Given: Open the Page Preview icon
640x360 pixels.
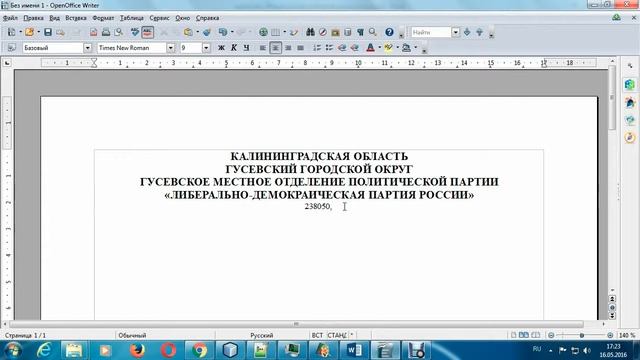Looking at the screenshot, I should pyautogui.click(x=118, y=32).
